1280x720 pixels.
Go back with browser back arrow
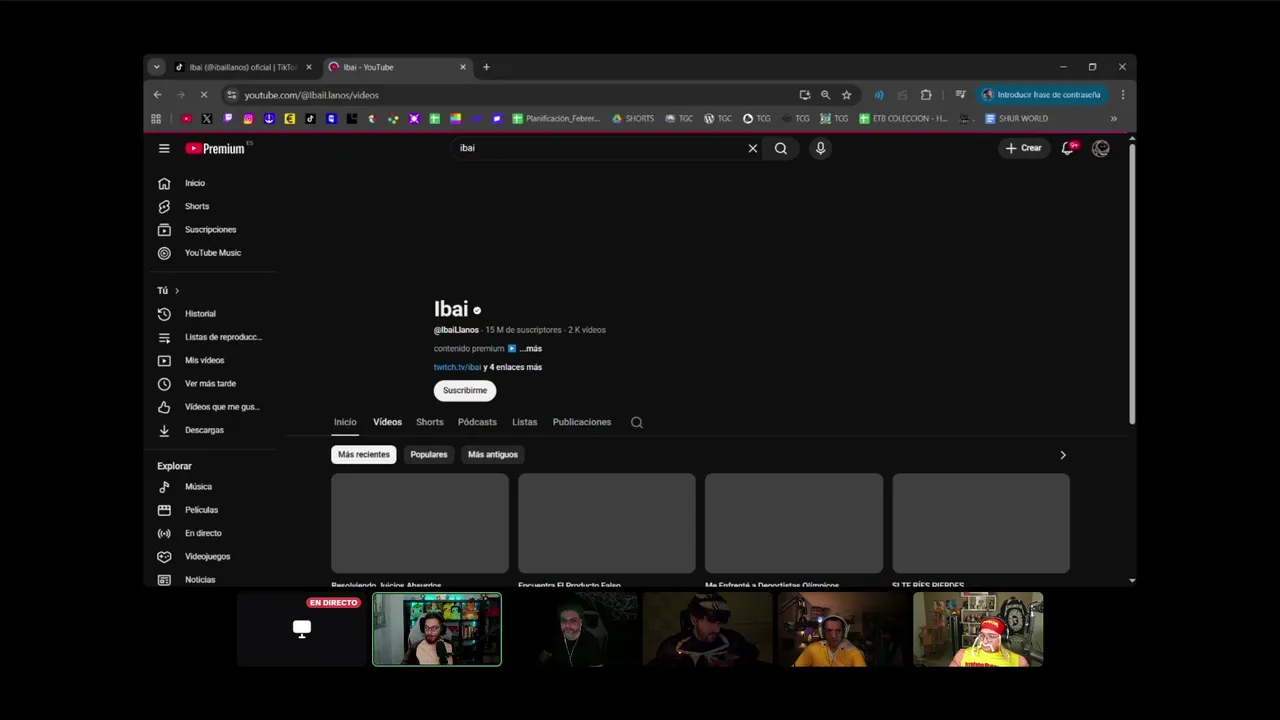pyautogui.click(x=157, y=95)
